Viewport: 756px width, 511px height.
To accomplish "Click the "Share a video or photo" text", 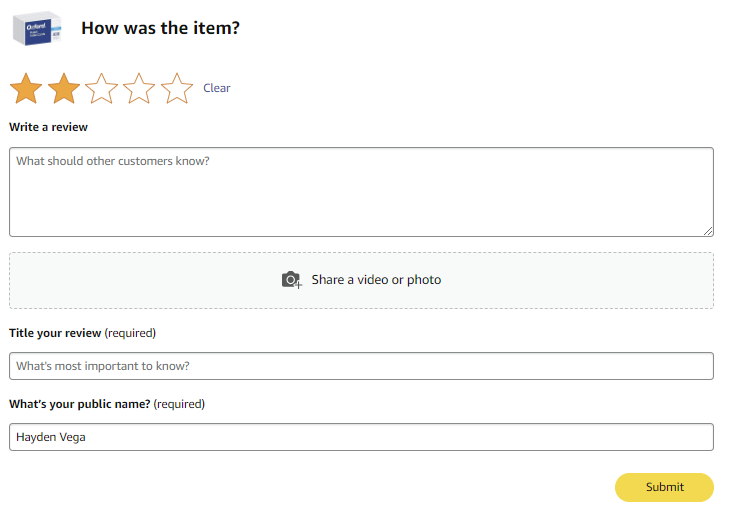I will [376, 280].
